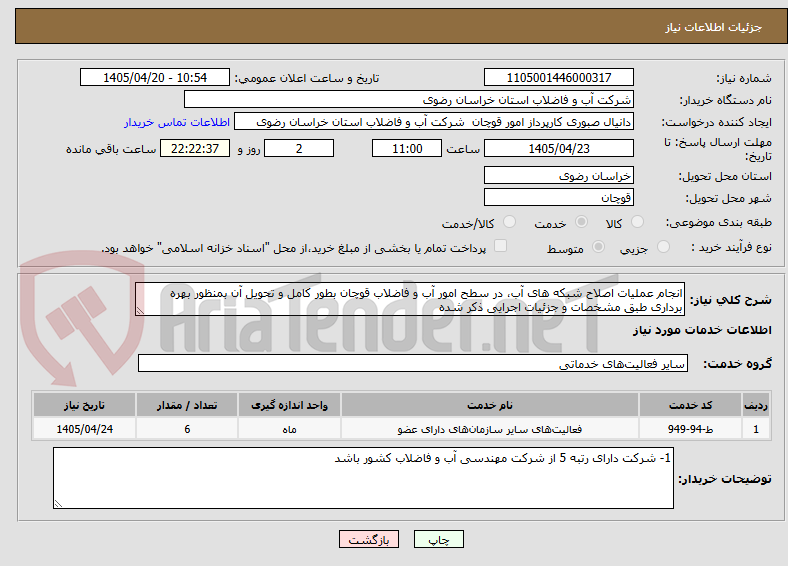
Task: Click the نام خدمت column header
Action: (x=489, y=405)
